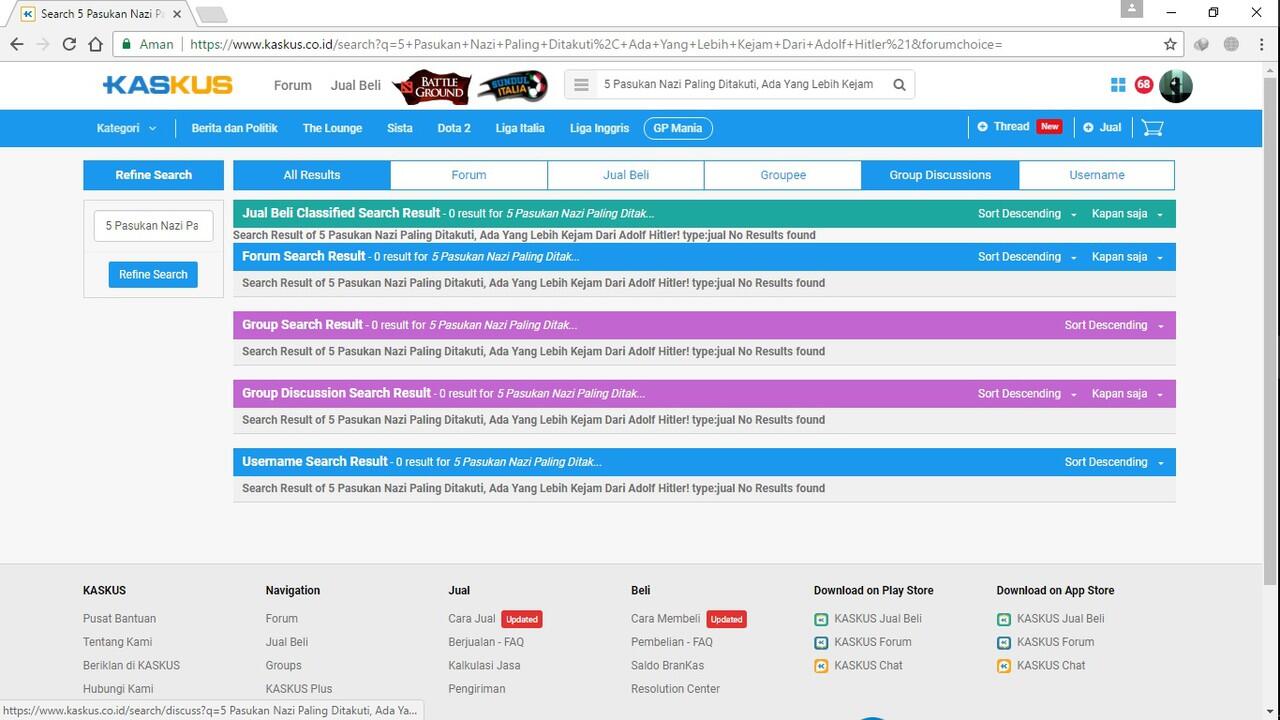Click KASKUS Forum App Store icon
The image size is (1280, 720).
[x=1004, y=642]
